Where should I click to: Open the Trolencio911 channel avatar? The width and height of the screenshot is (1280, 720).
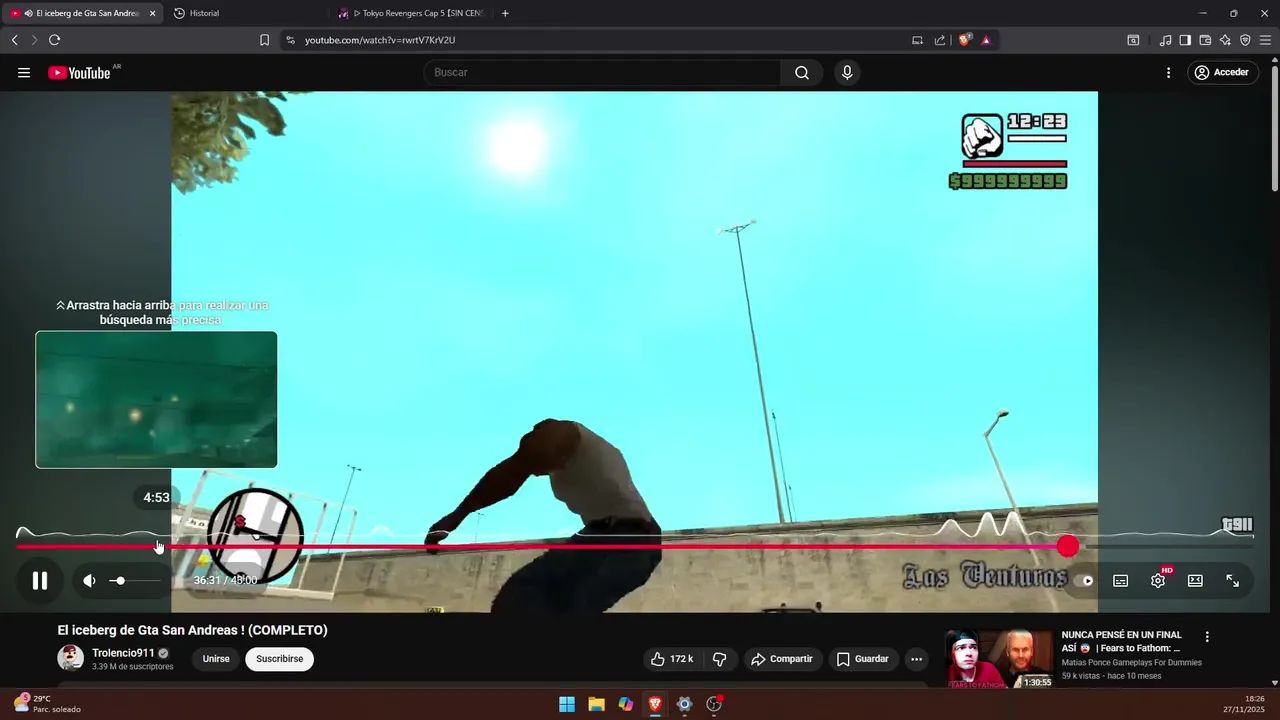pos(71,658)
